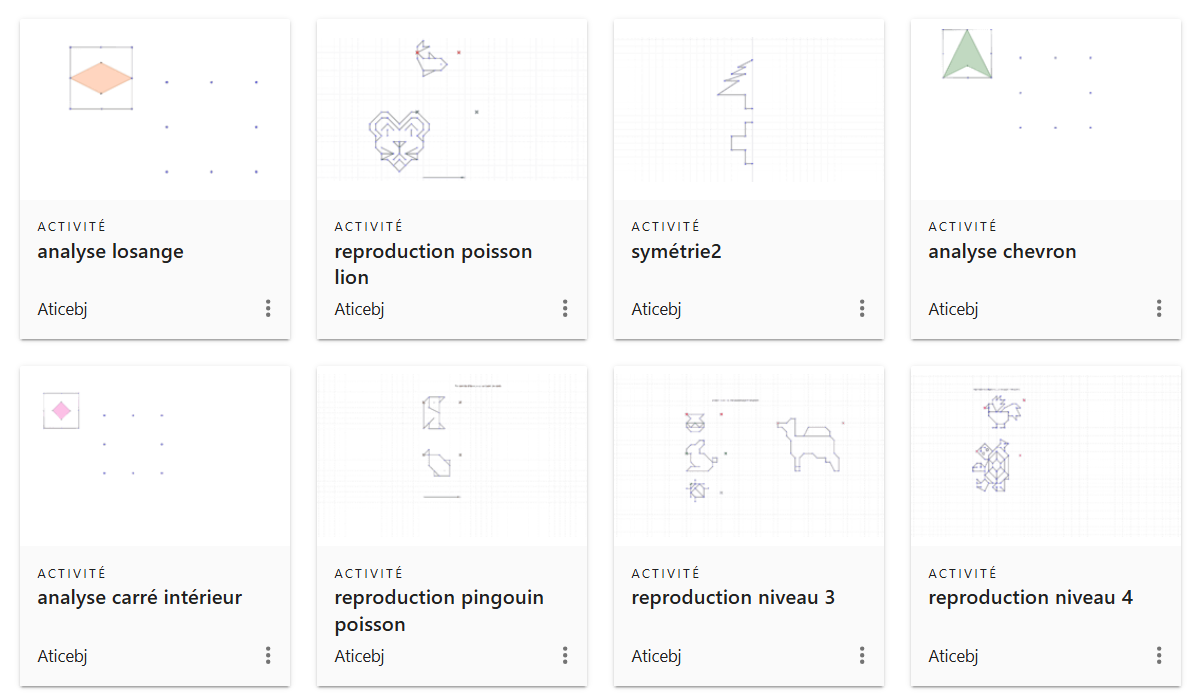Open options for reproduction niveau 4
Viewport: 1196px width, 695px height.
tap(1159, 656)
